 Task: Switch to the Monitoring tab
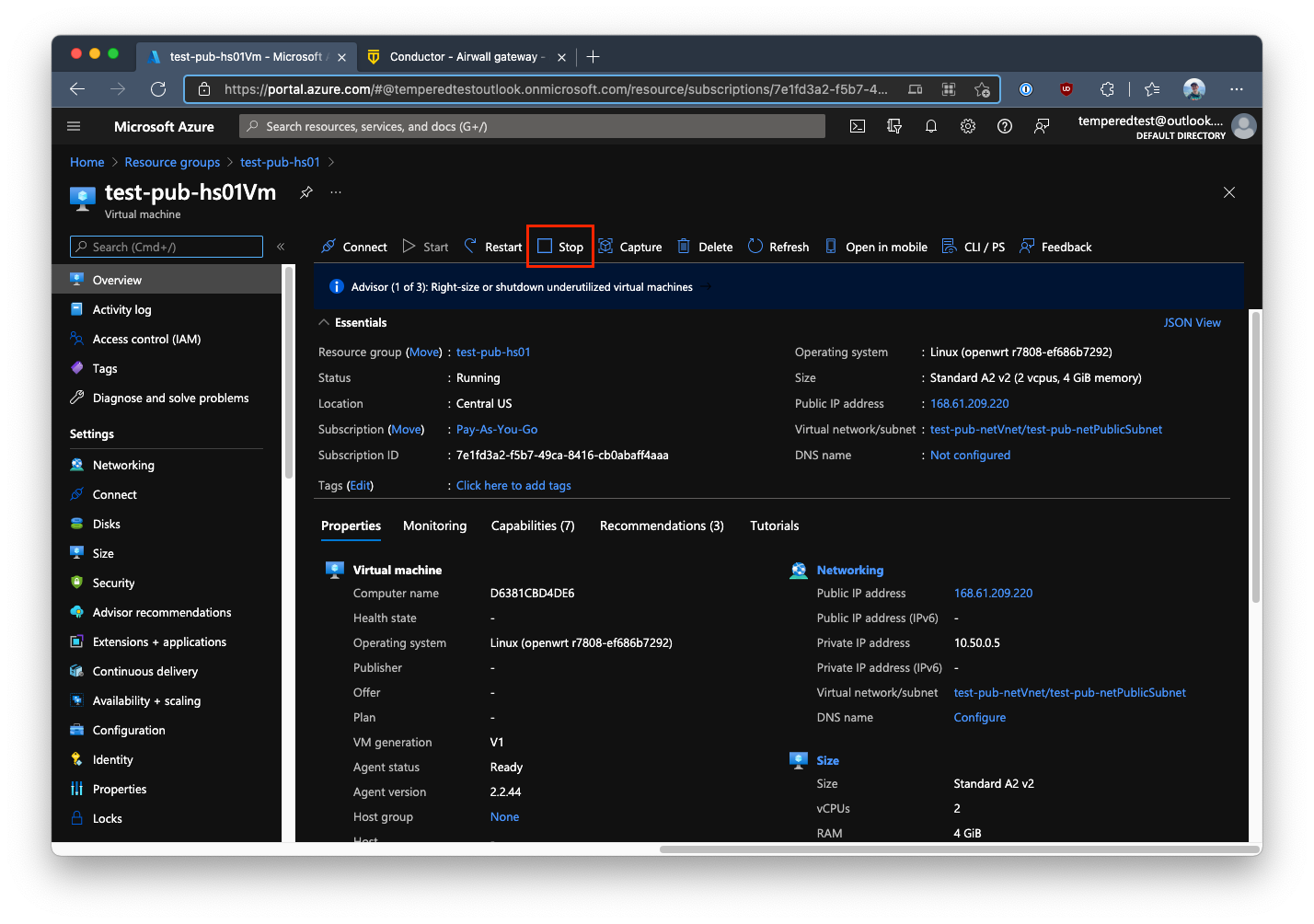click(x=434, y=526)
